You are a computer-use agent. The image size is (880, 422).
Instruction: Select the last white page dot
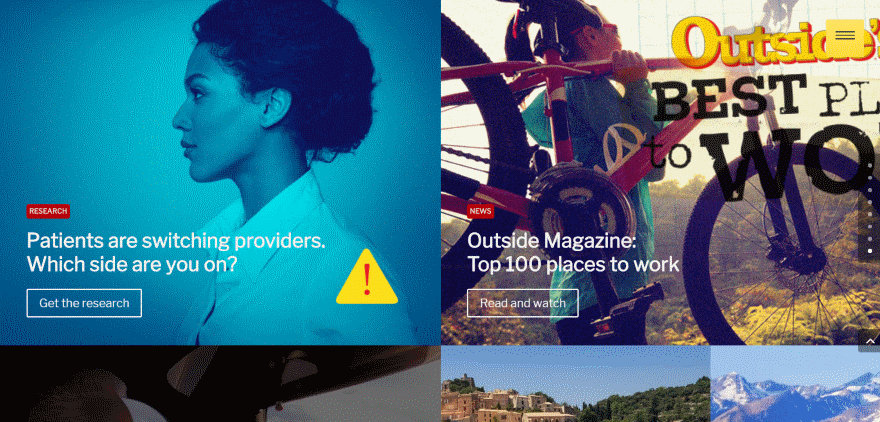coord(870,251)
